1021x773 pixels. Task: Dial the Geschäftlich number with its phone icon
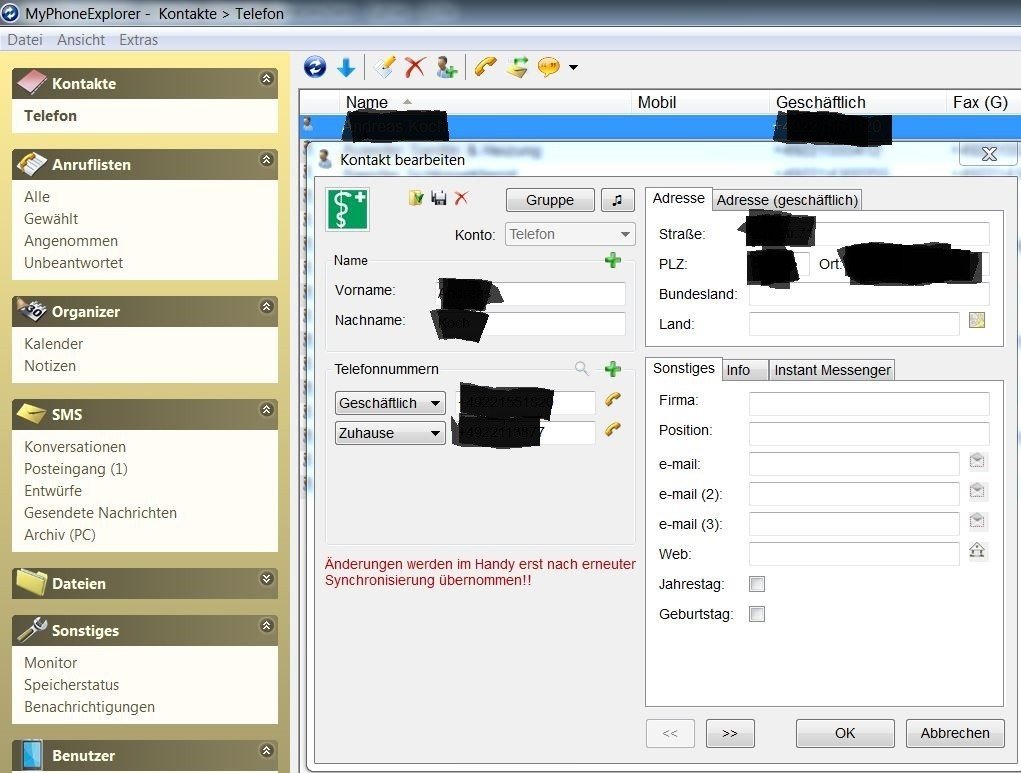612,399
